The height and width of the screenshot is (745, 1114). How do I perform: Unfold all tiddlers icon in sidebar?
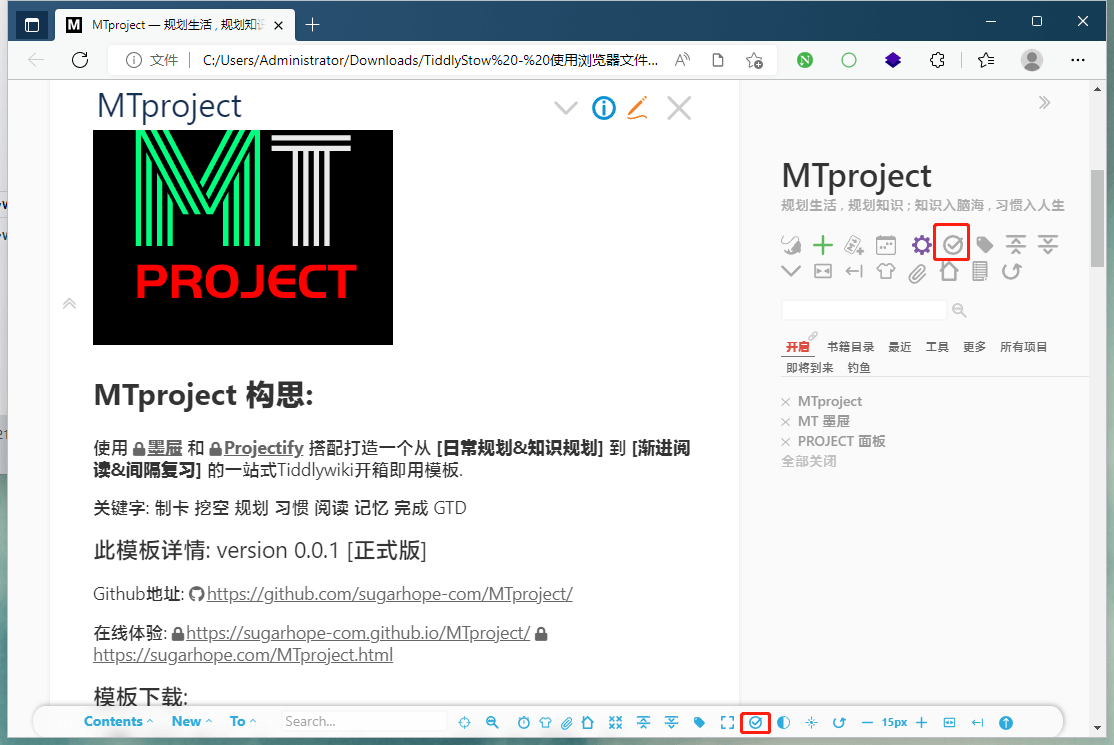tap(1048, 245)
